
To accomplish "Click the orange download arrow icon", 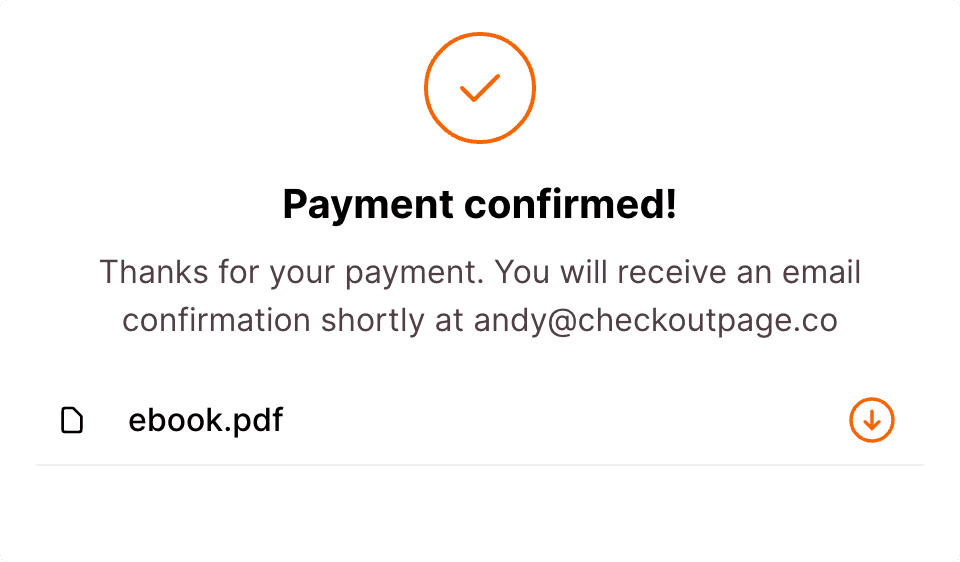I will point(871,420).
